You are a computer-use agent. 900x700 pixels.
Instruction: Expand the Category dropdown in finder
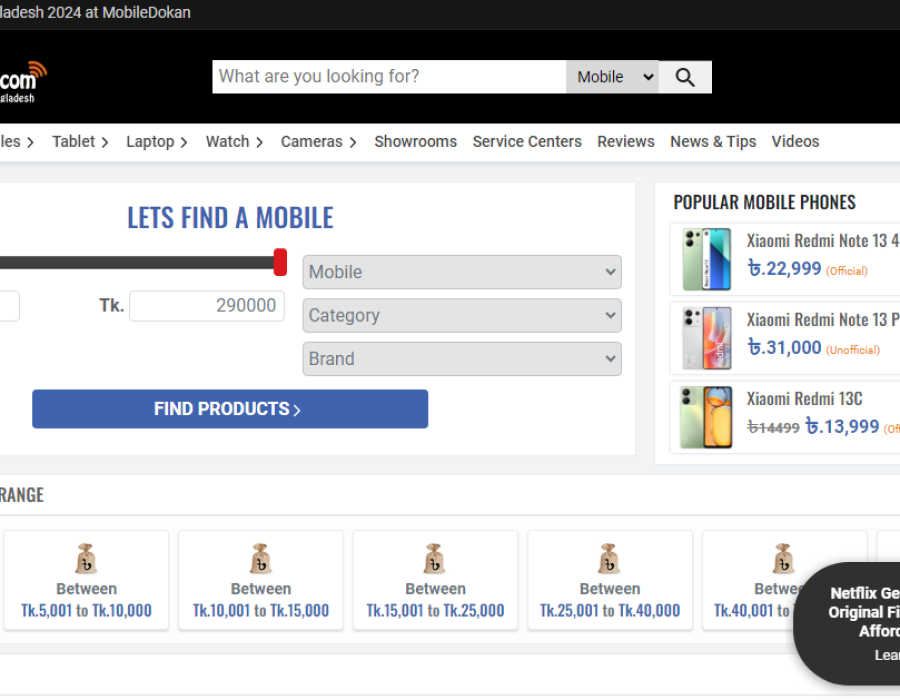(461, 315)
